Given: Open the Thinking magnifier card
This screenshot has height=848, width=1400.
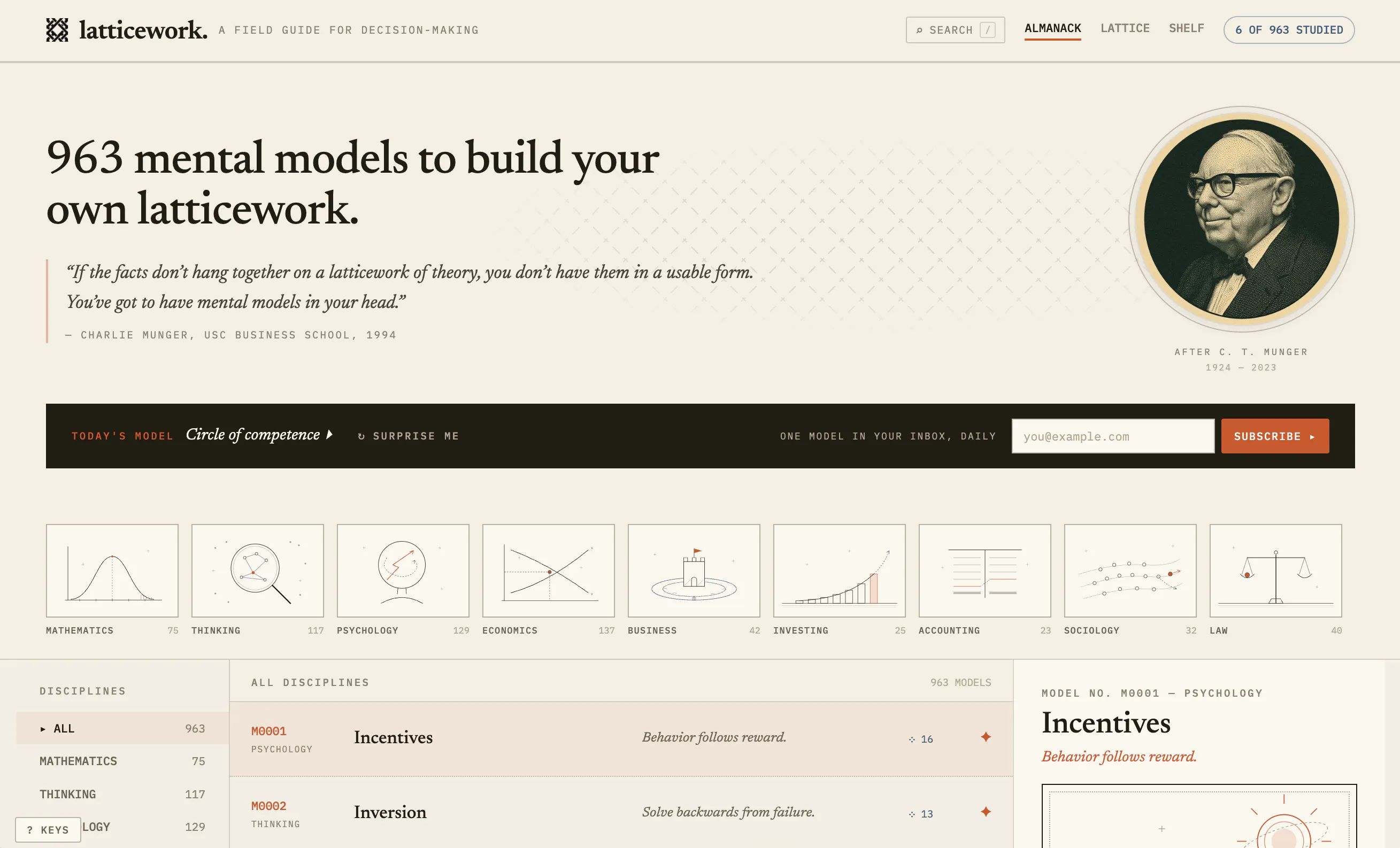Looking at the screenshot, I should pyautogui.click(x=257, y=571).
